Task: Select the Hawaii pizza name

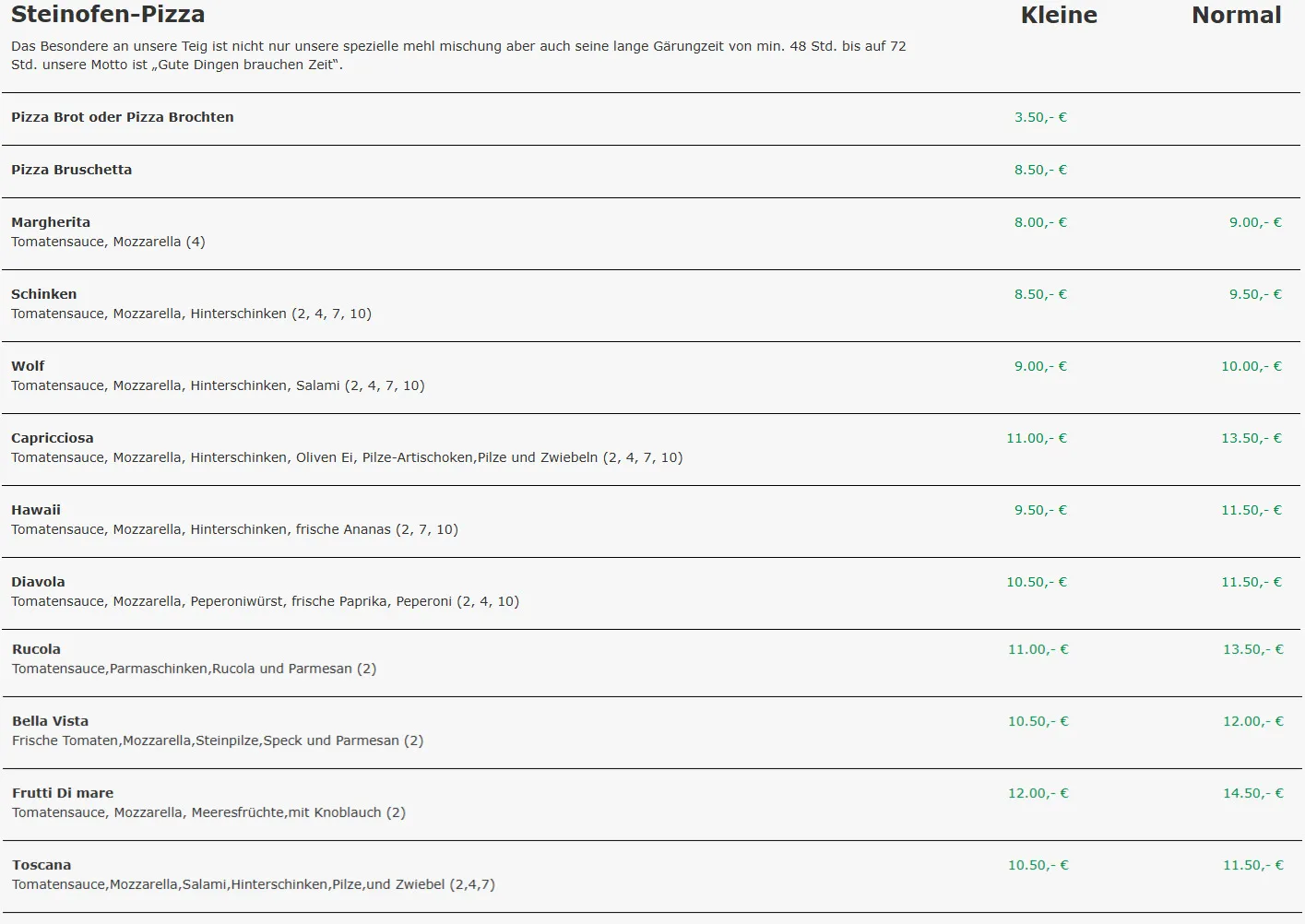Action: click(x=36, y=510)
